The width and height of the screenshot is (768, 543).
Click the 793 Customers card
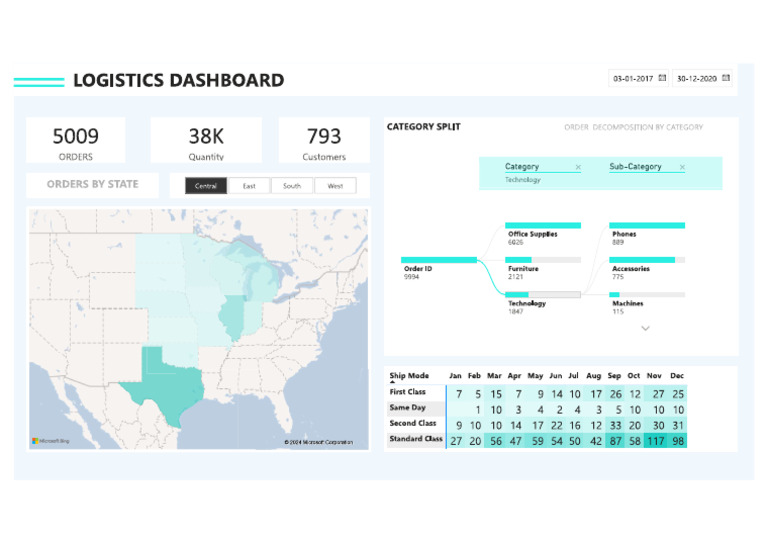(x=324, y=140)
